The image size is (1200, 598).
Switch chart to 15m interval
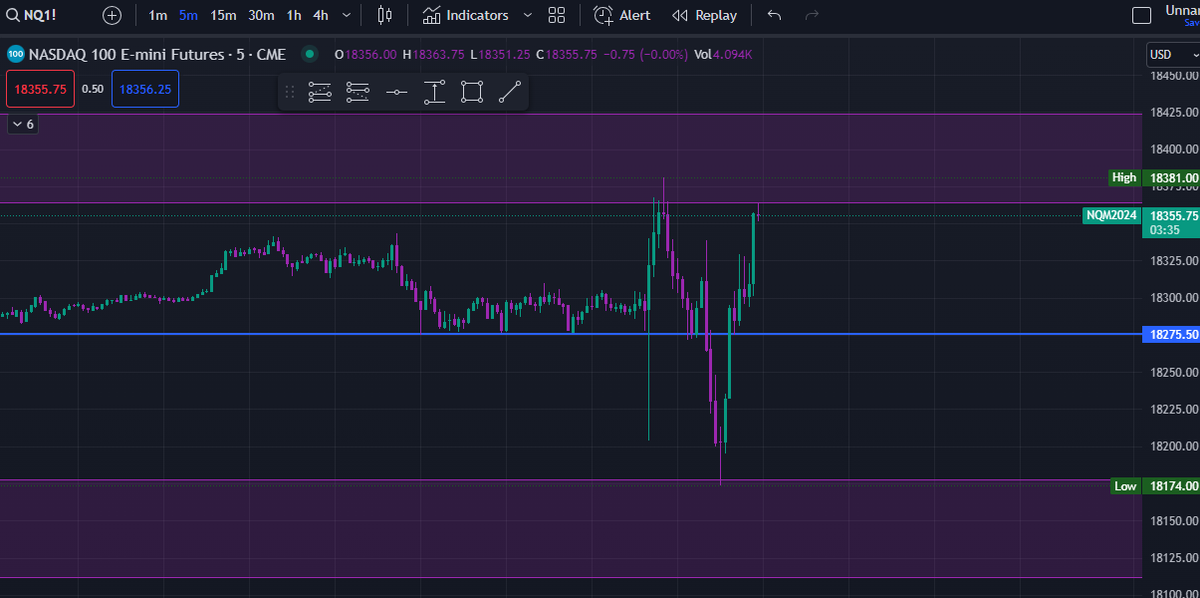[x=223, y=15]
